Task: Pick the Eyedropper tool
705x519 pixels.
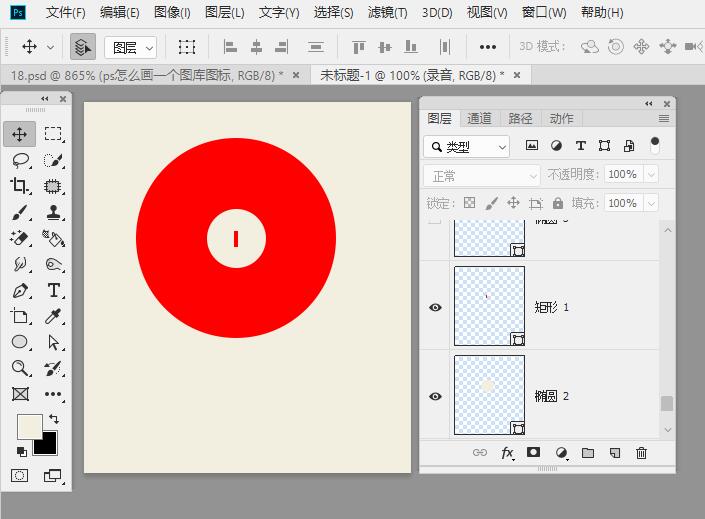Action: (x=53, y=317)
